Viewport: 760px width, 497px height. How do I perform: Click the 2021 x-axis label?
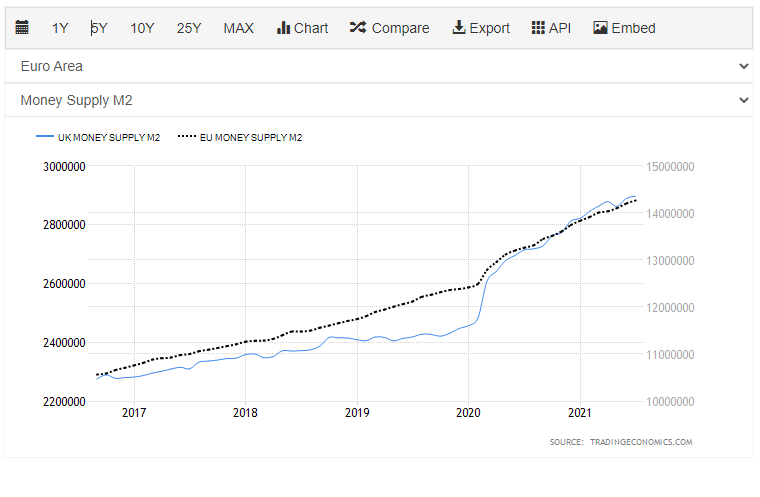click(x=580, y=413)
